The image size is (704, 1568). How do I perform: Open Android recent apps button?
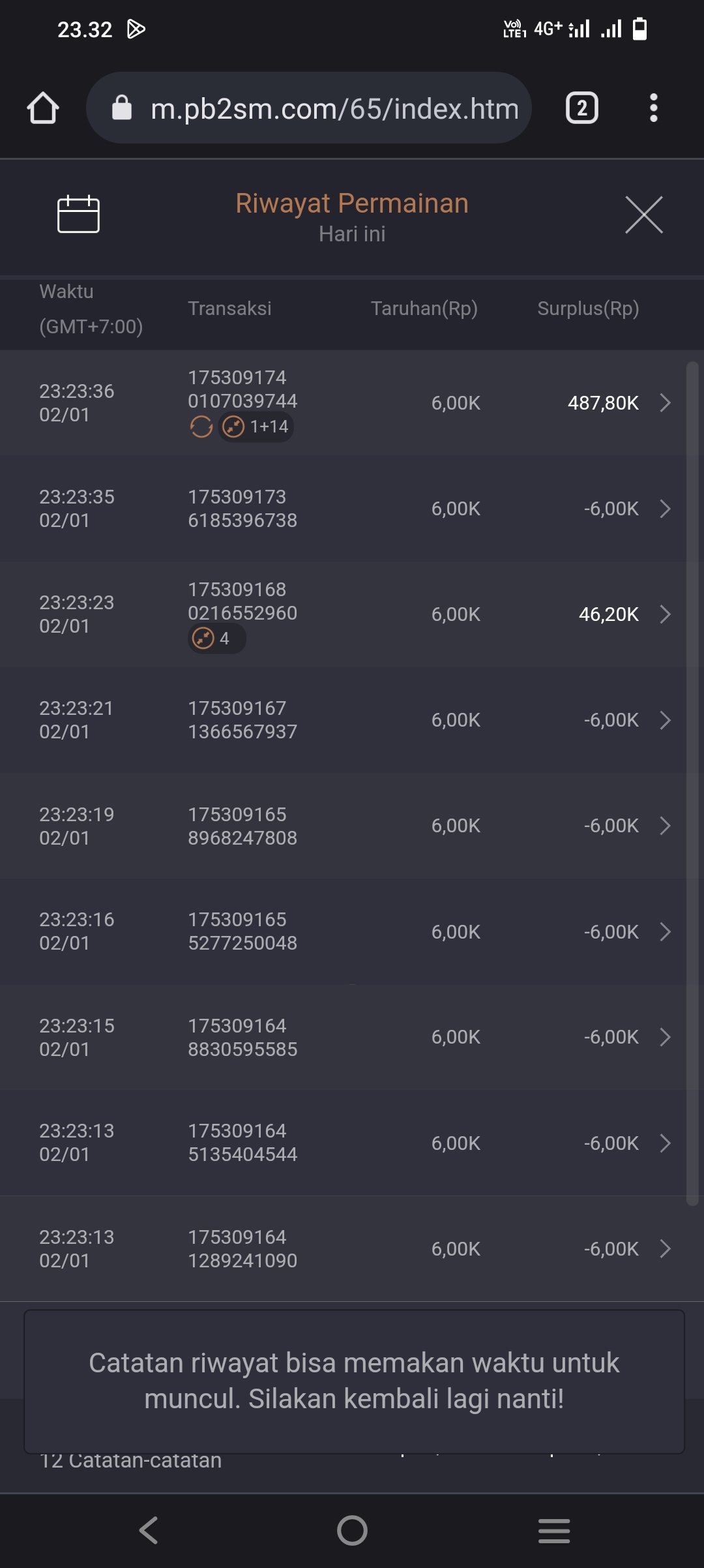554,1530
